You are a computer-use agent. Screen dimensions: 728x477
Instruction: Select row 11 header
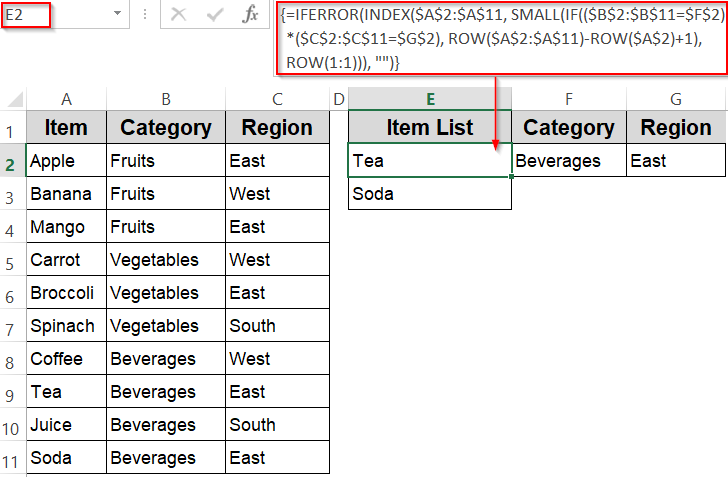(13, 458)
